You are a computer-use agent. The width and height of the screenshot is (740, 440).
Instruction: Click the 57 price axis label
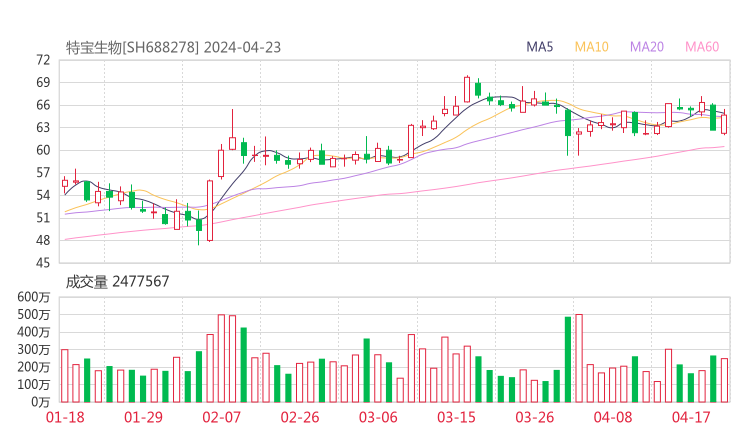pyautogui.click(x=43, y=173)
